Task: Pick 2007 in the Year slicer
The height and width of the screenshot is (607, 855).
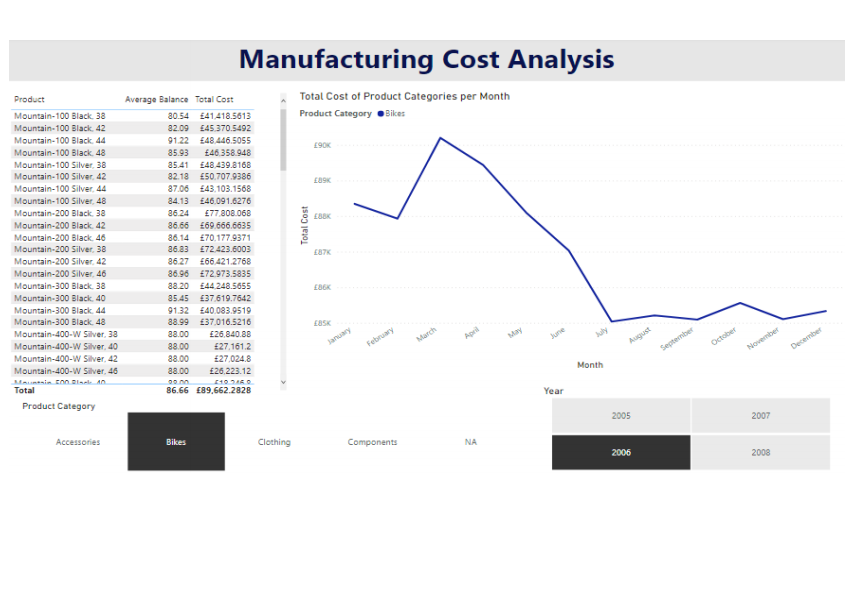Action: tap(761, 415)
